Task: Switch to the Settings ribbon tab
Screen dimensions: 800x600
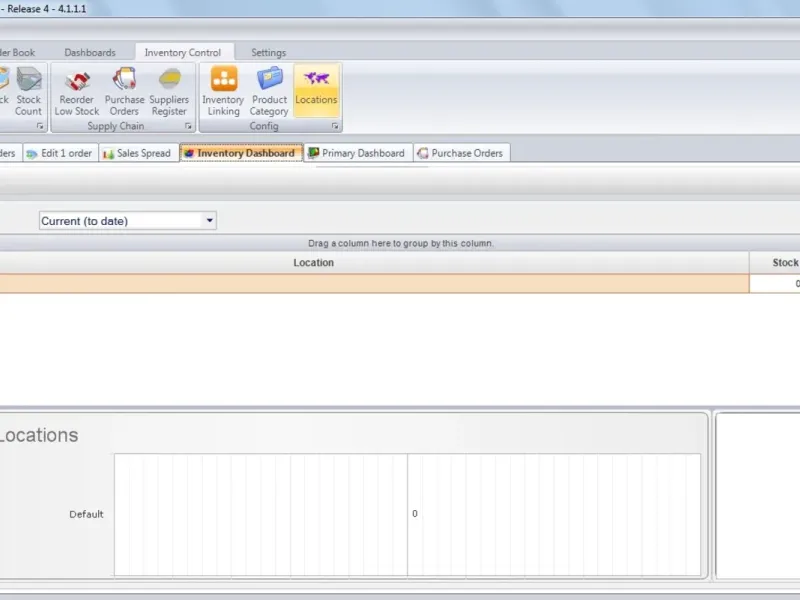Action: [x=268, y=53]
